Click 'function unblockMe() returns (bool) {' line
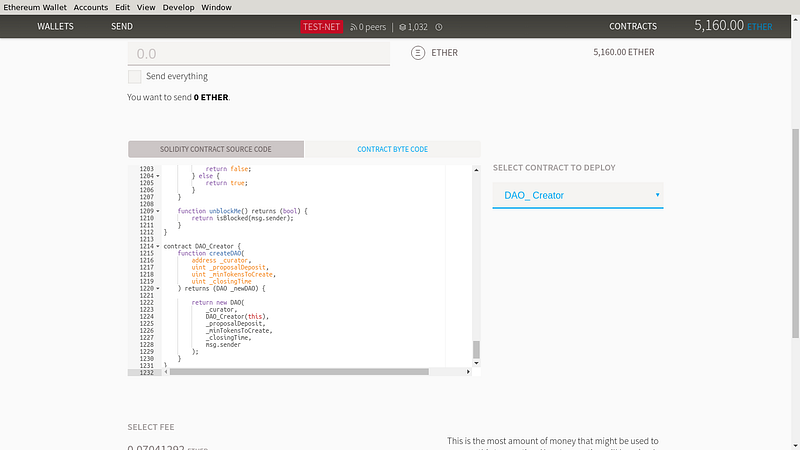 (x=242, y=211)
